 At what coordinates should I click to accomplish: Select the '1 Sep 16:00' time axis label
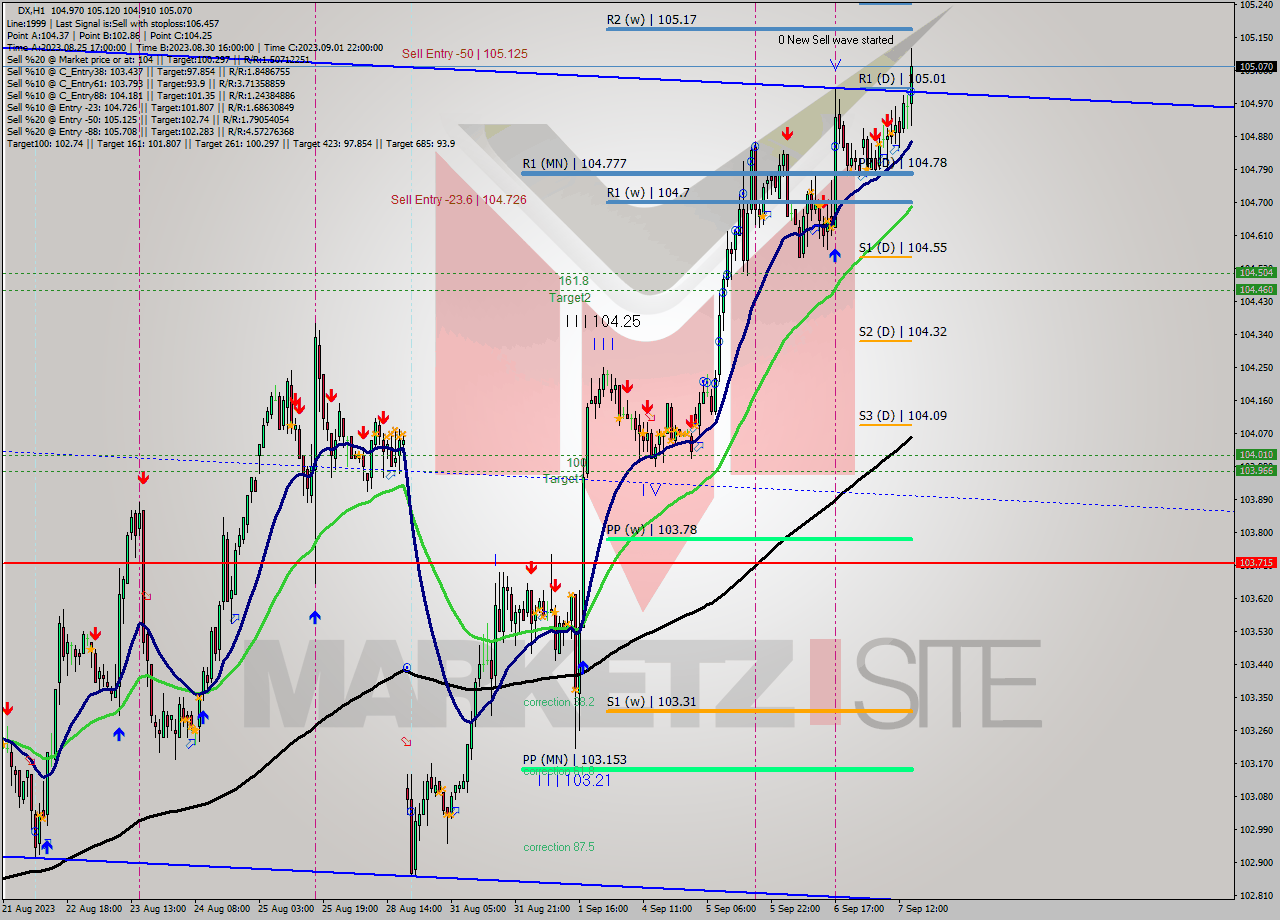pyautogui.click(x=601, y=909)
